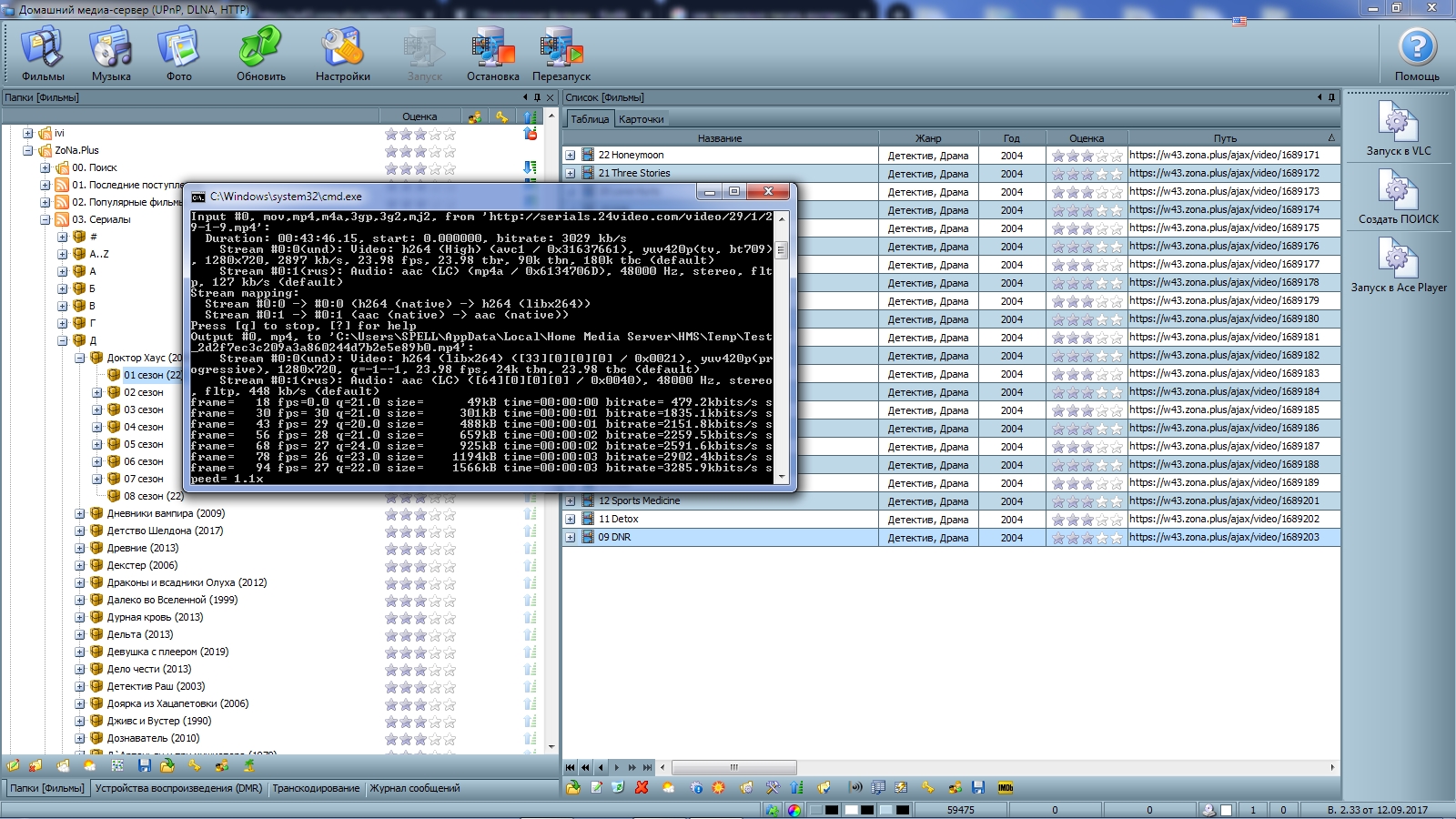This screenshot has height=819, width=1456.
Task: Click the folder-with-red-X icon in folders toolbar
Action: tap(35, 766)
